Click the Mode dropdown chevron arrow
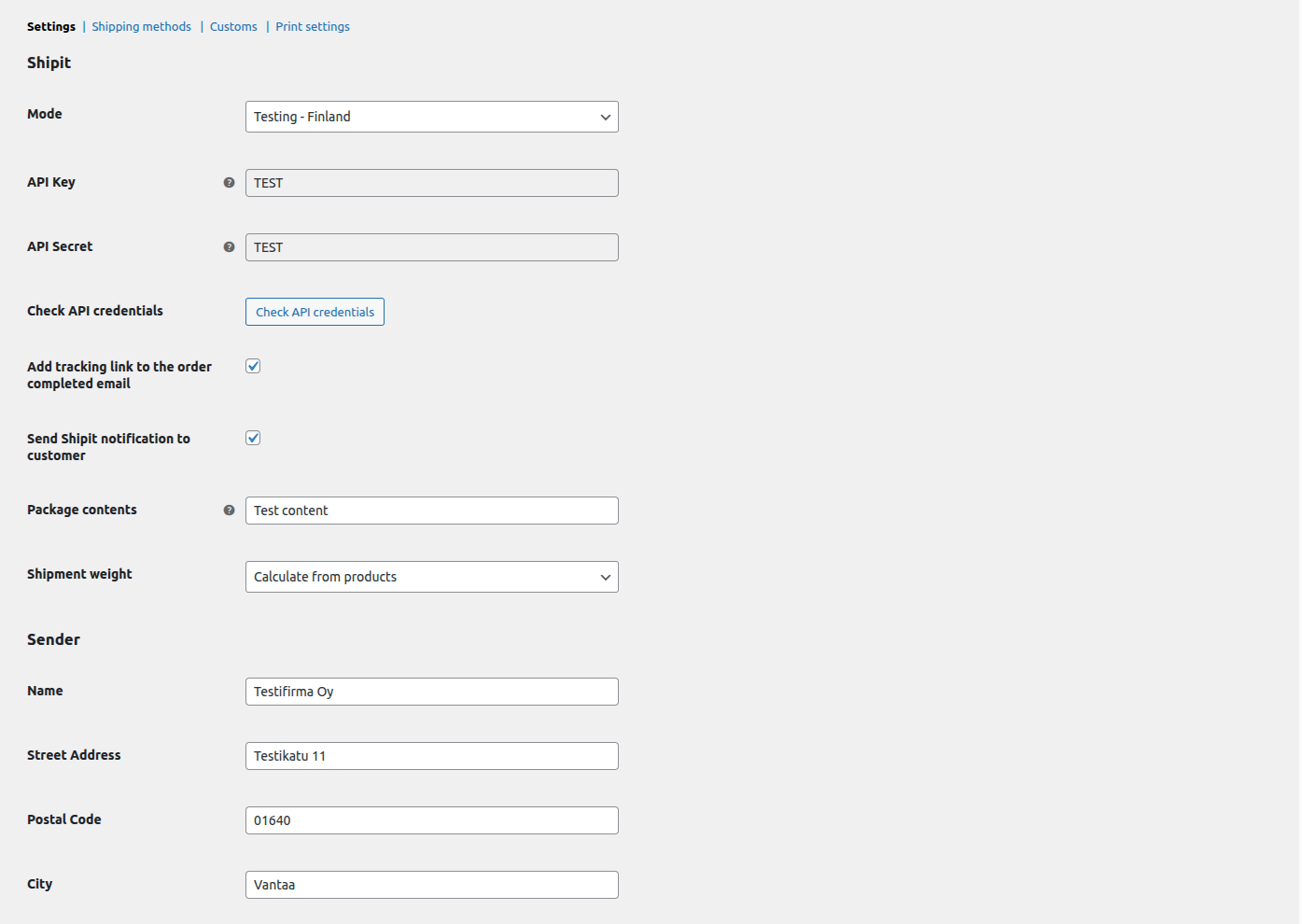This screenshot has height=924, width=1302. point(605,118)
